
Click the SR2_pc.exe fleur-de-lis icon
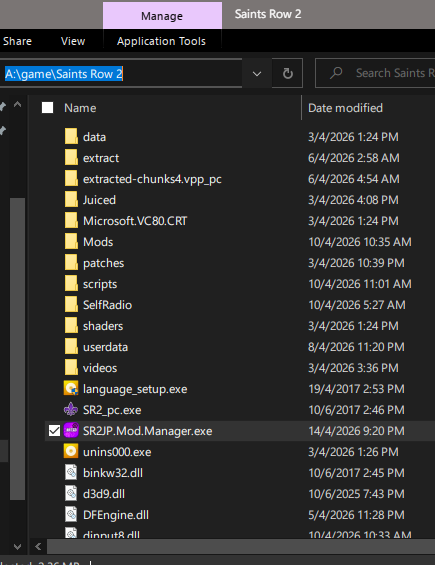[71, 410]
